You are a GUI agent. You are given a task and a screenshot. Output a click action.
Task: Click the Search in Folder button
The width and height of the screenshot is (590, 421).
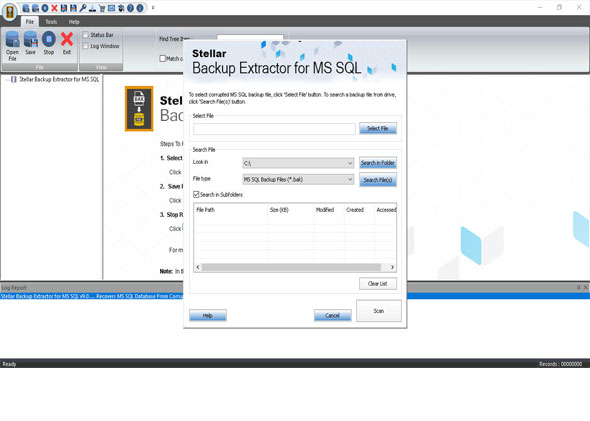(x=378, y=163)
